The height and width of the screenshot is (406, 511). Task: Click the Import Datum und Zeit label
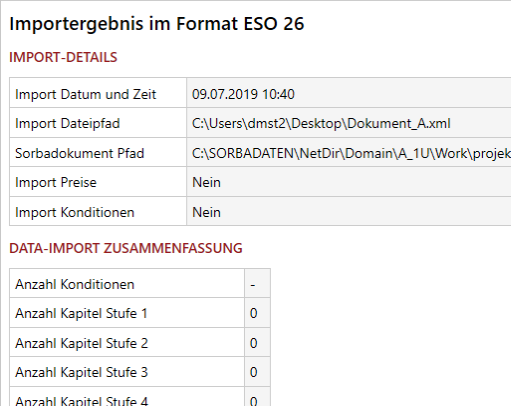[x=85, y=94]
